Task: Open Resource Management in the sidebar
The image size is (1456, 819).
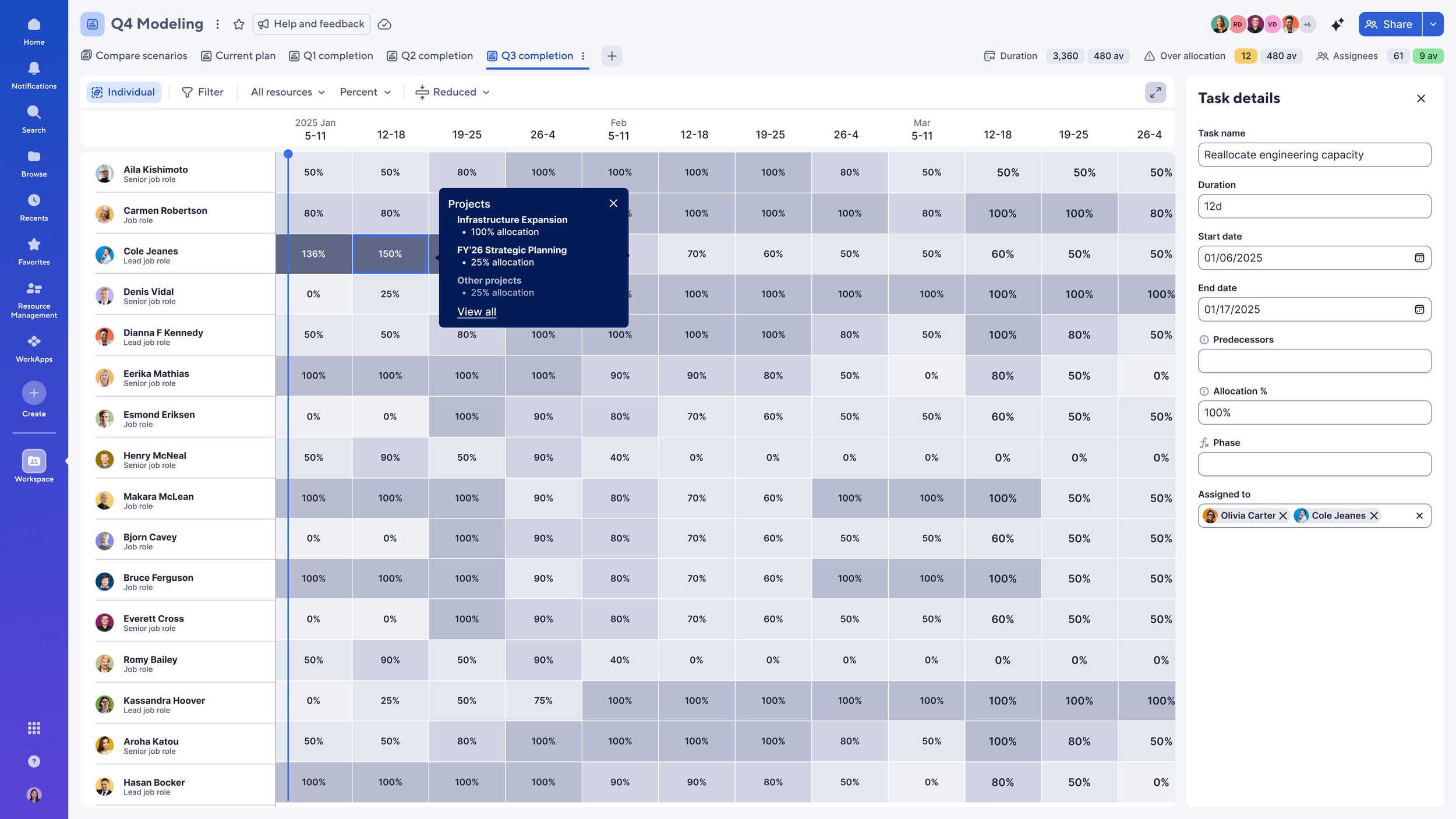Action: (x=34, y=299)
